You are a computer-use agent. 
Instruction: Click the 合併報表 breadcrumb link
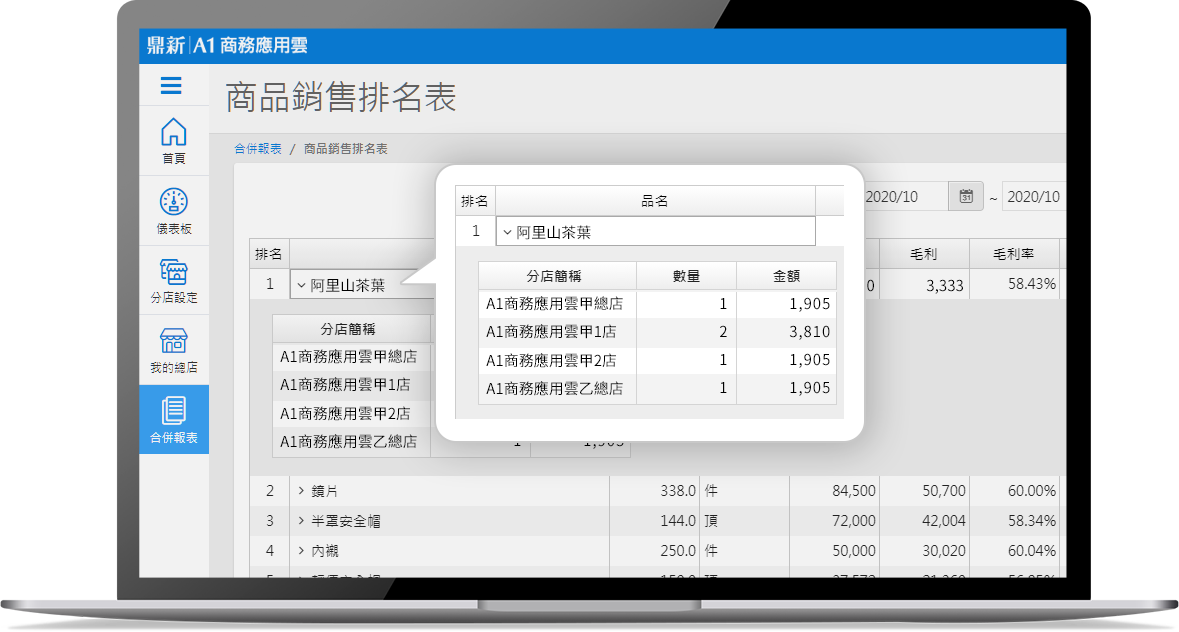(258, 149)
